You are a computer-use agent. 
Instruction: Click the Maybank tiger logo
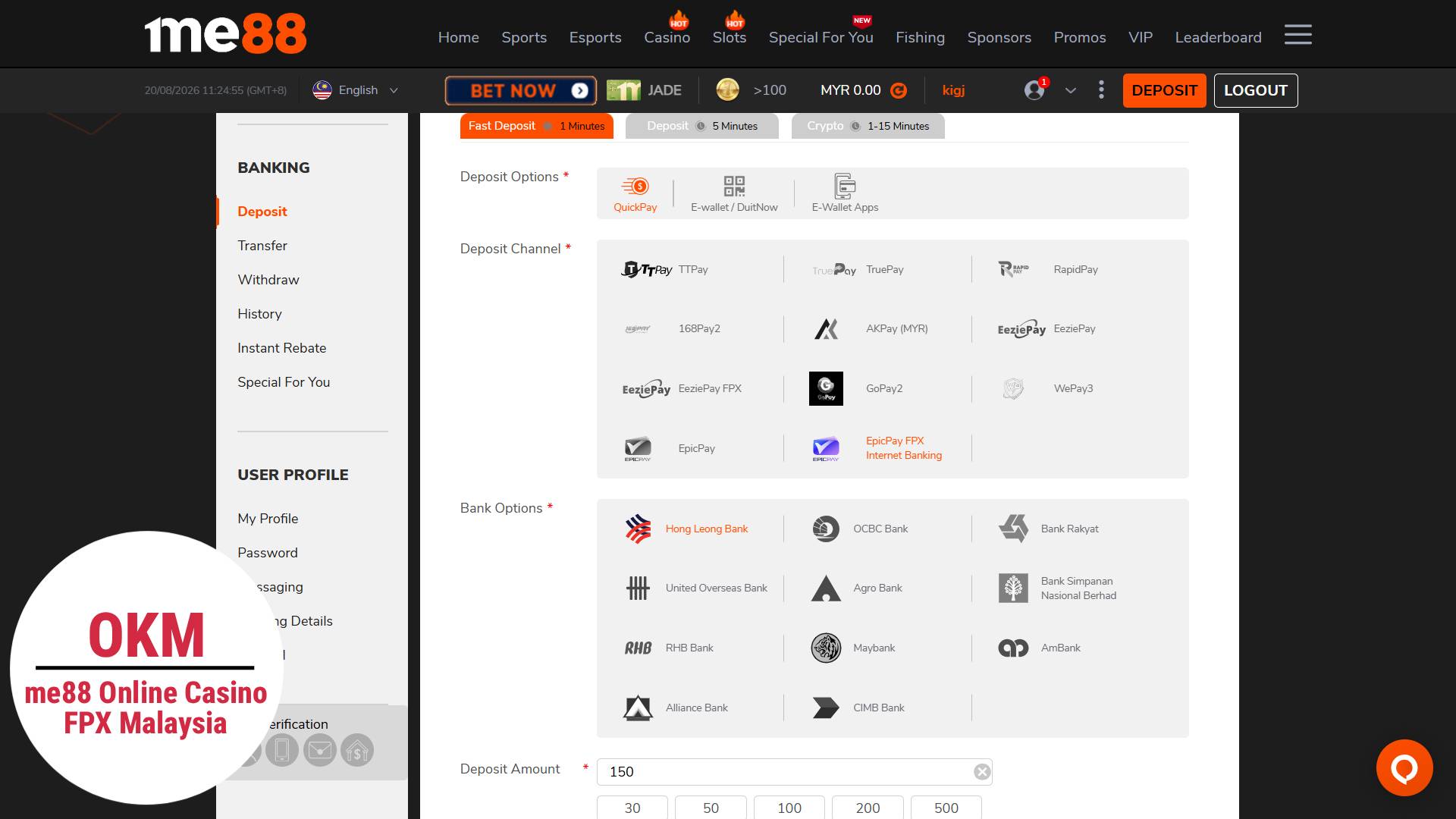[826, 648]
